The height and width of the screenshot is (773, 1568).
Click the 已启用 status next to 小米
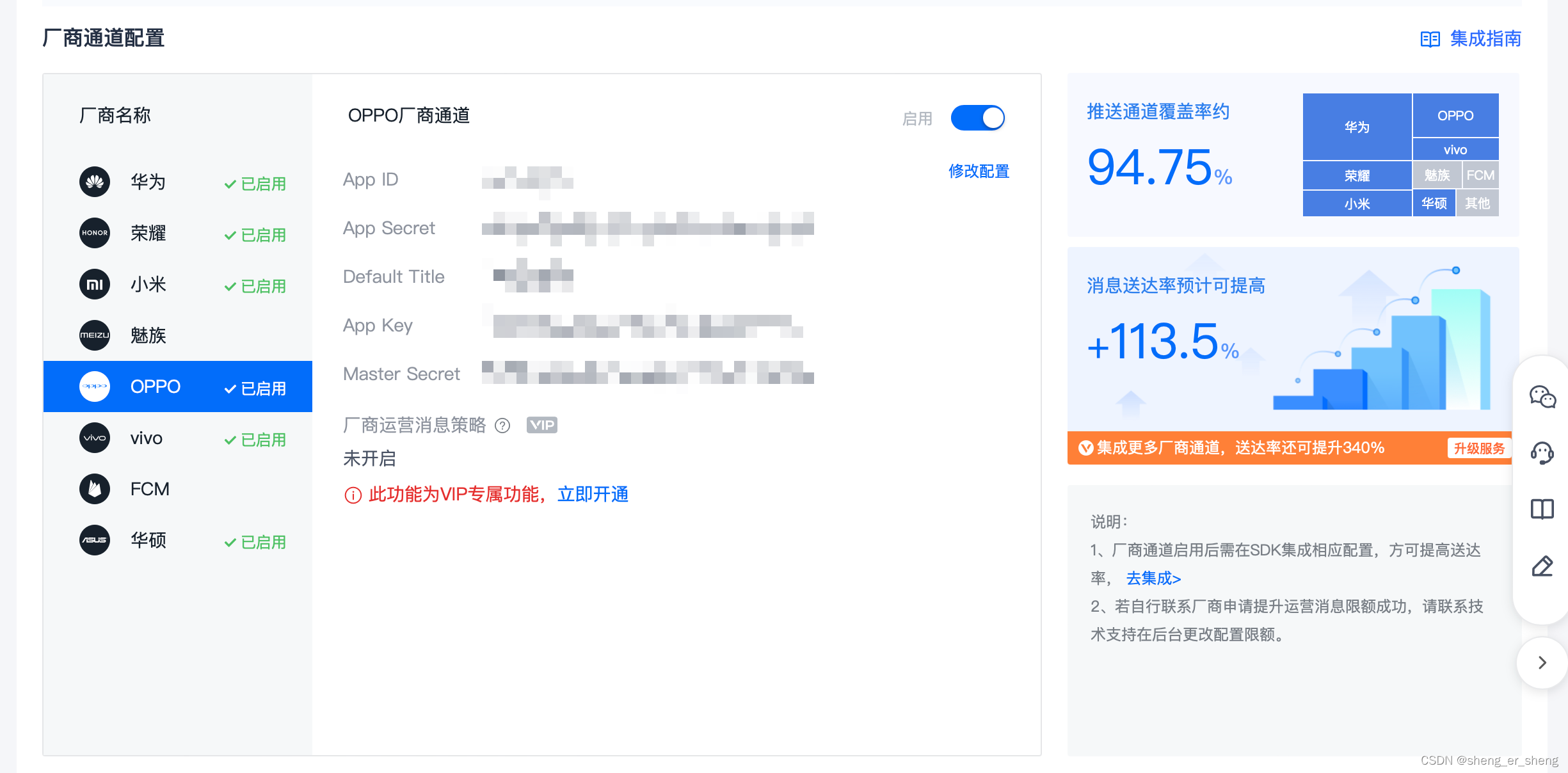click(x=255, y=286)
